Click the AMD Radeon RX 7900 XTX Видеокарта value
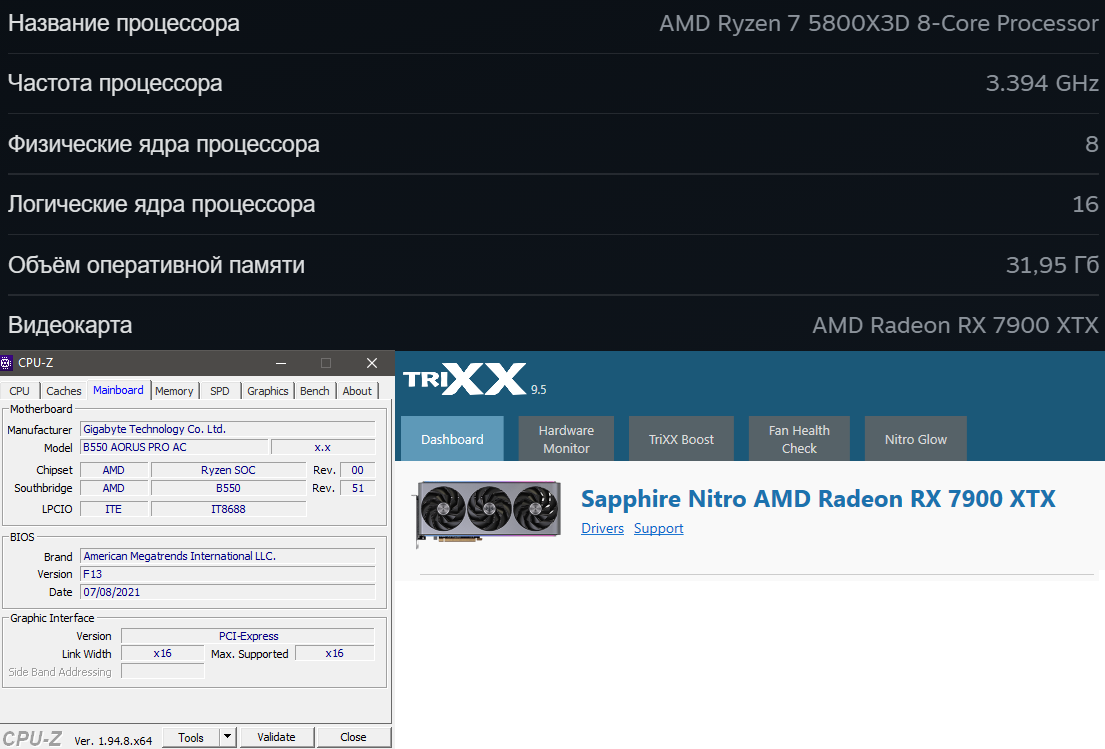The image size is (1105, 749). [955, 326]
